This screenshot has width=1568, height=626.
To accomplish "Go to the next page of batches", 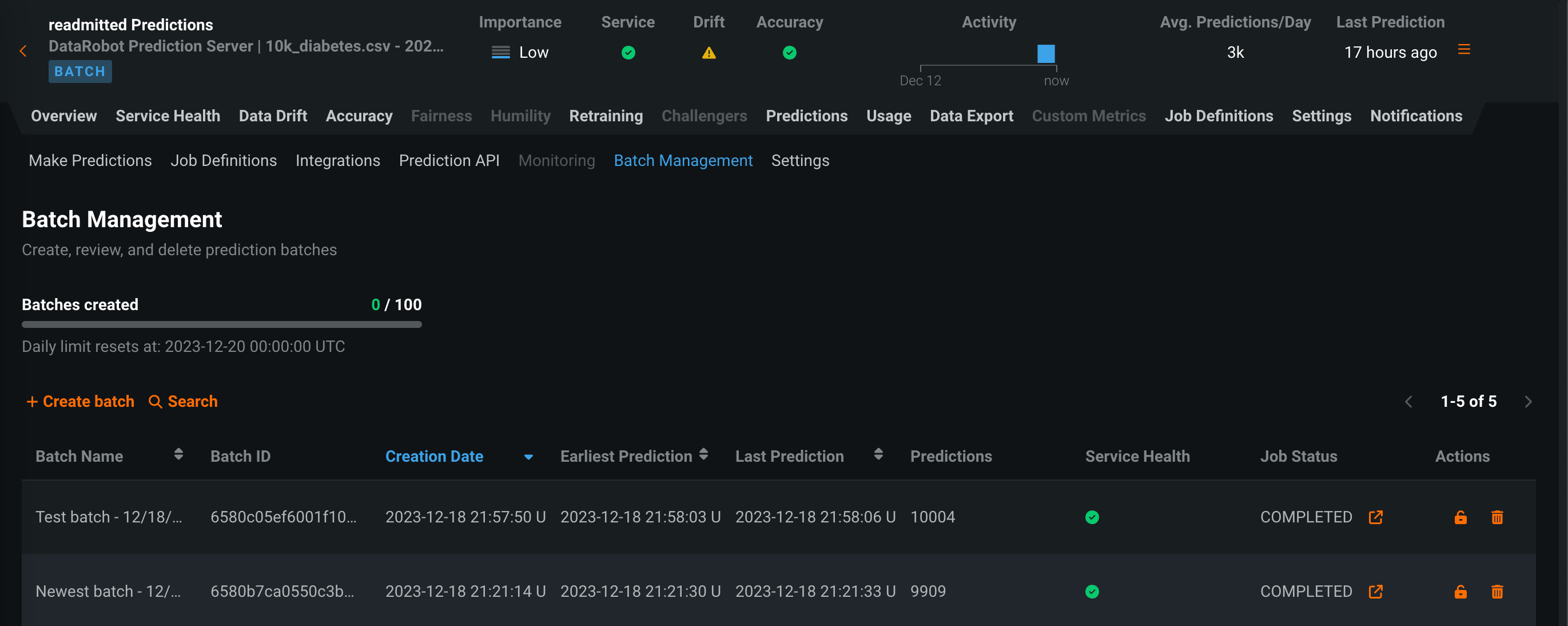I will 1528,401.
